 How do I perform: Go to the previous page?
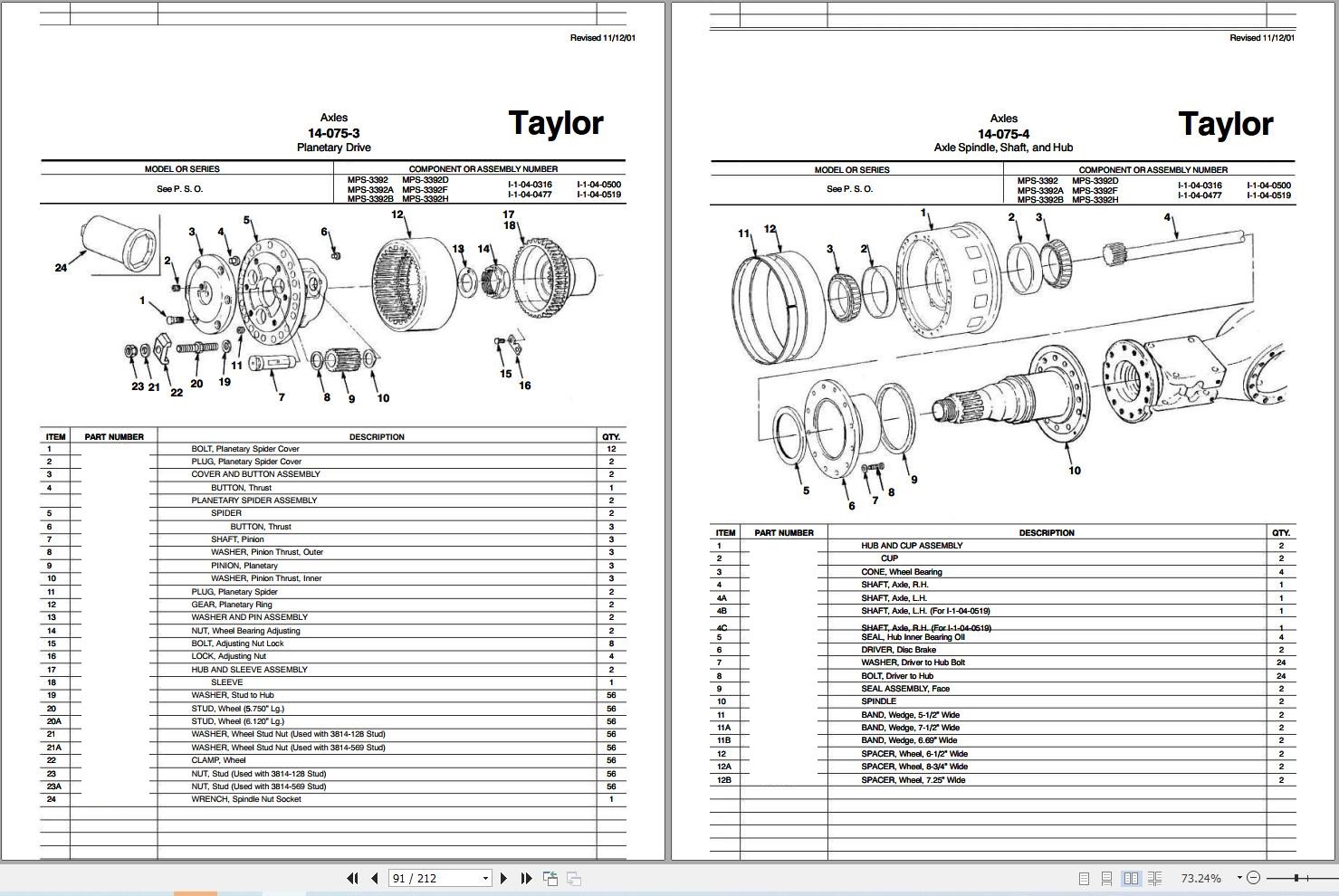[x=374, y=878]
